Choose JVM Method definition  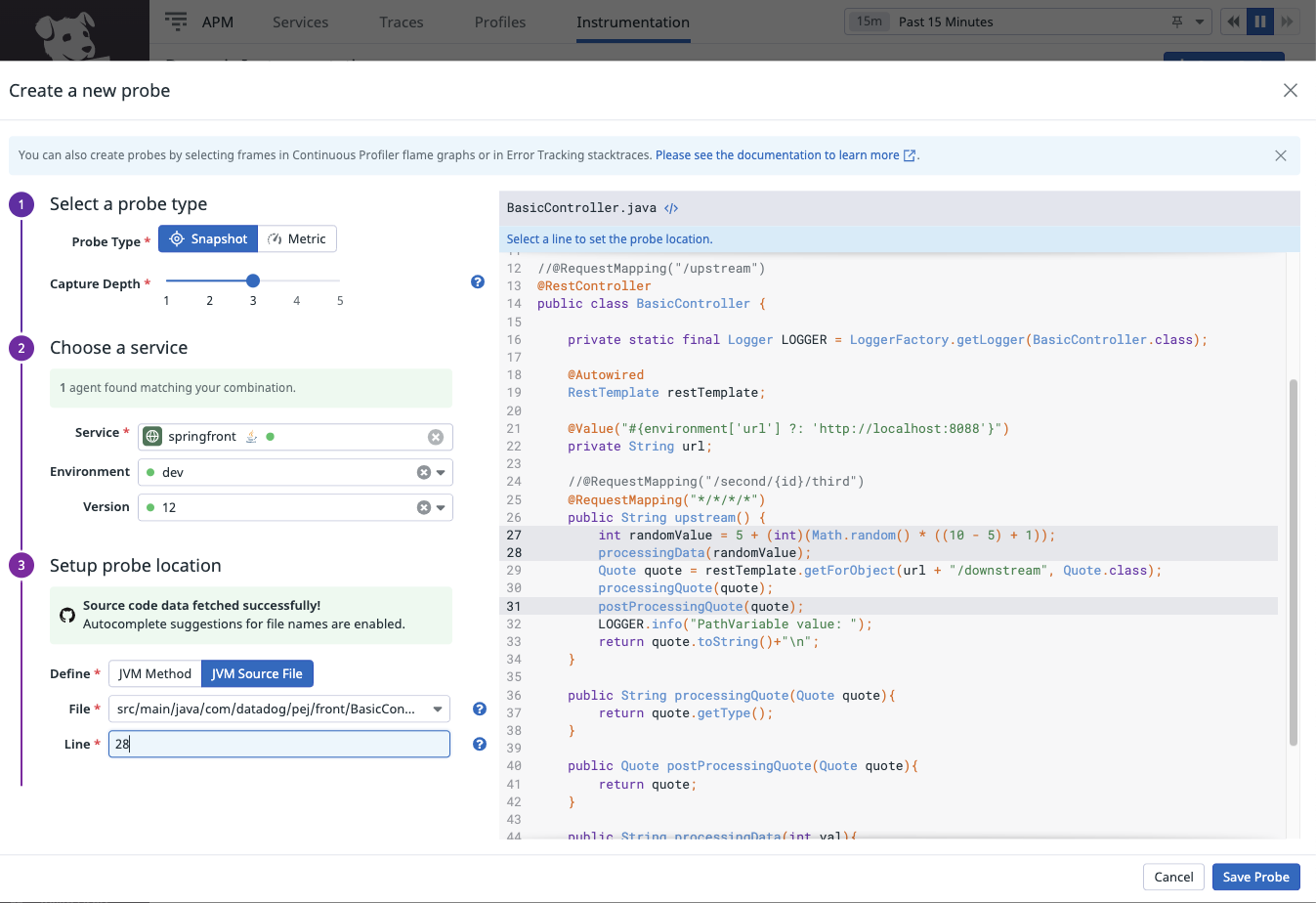click(155, 673)
